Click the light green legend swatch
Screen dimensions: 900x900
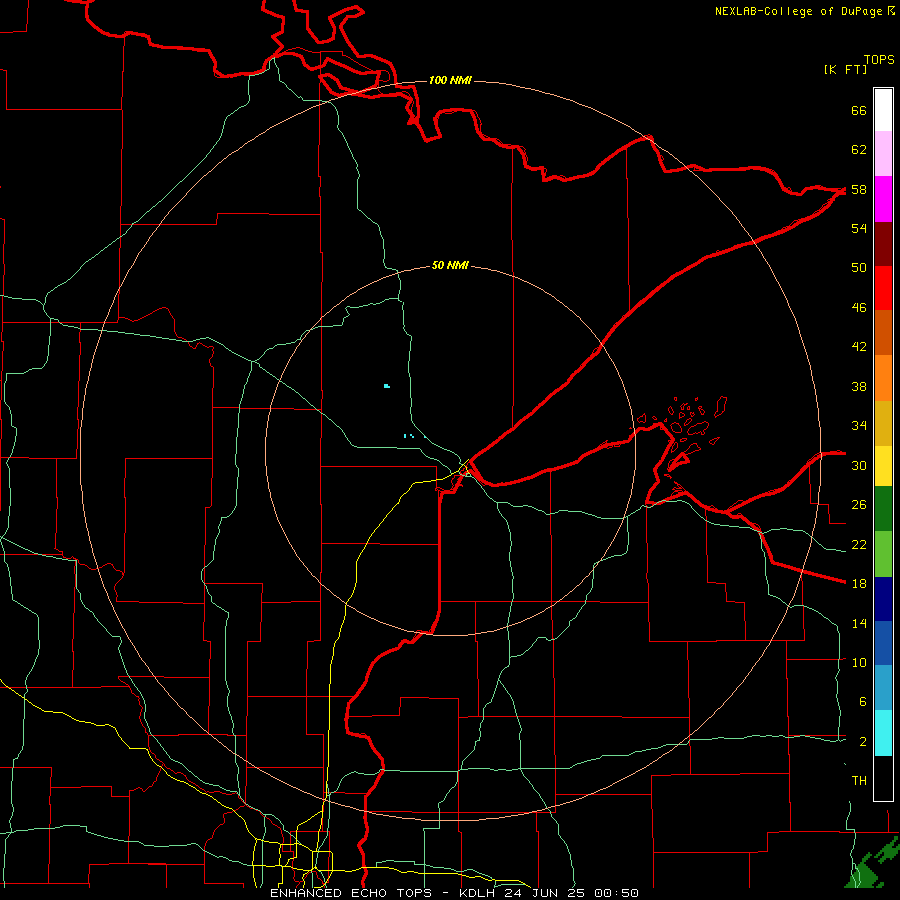coord(883,553)
